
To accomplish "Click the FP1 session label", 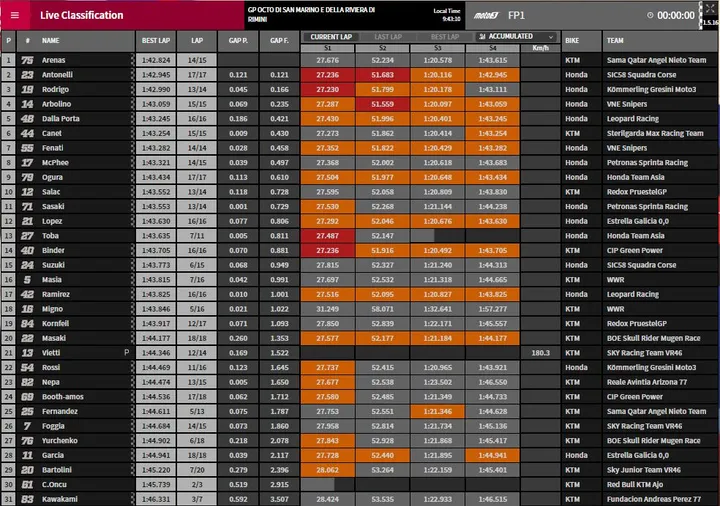I will tap(516, 16).
